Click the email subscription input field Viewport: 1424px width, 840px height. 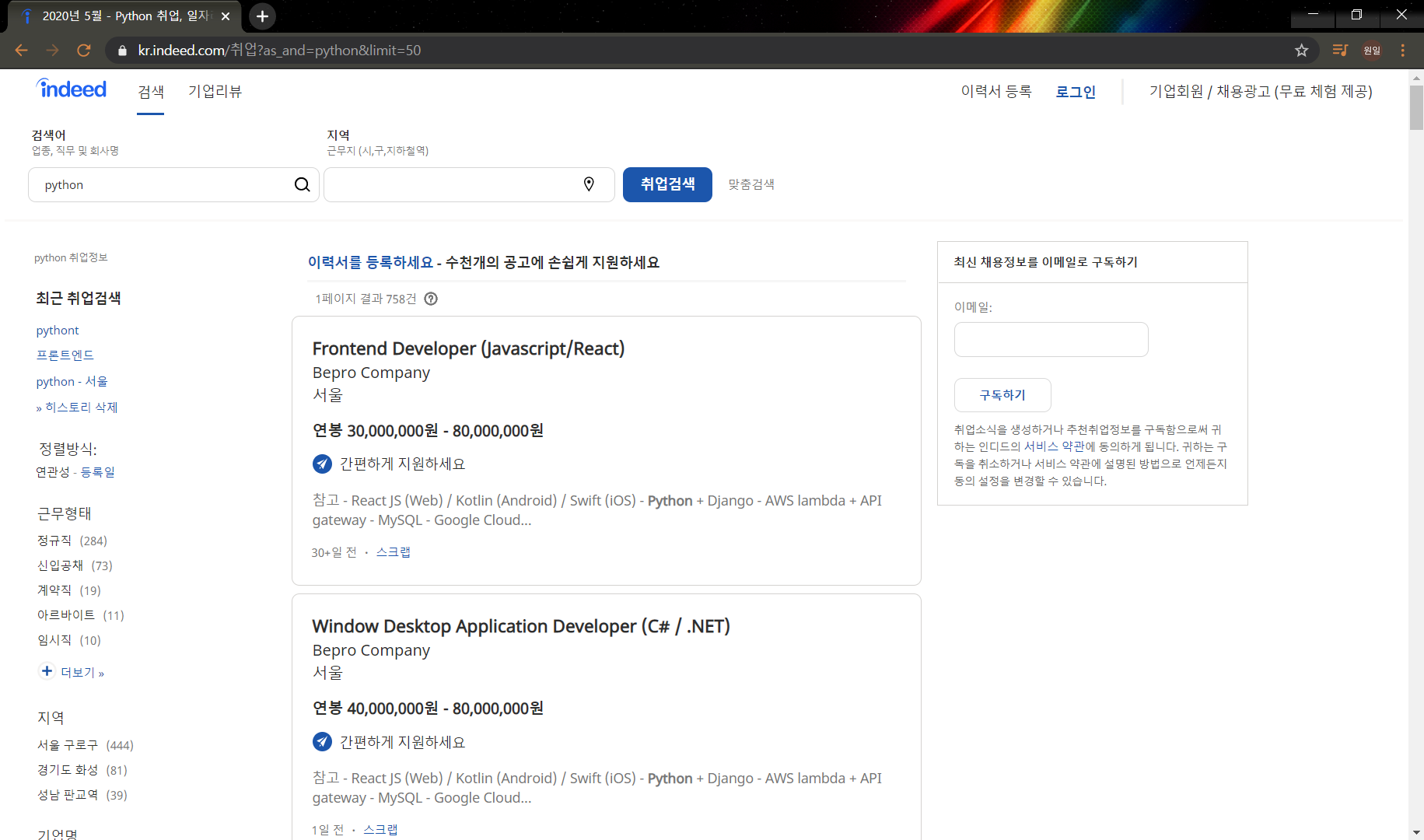[1051, 339]
